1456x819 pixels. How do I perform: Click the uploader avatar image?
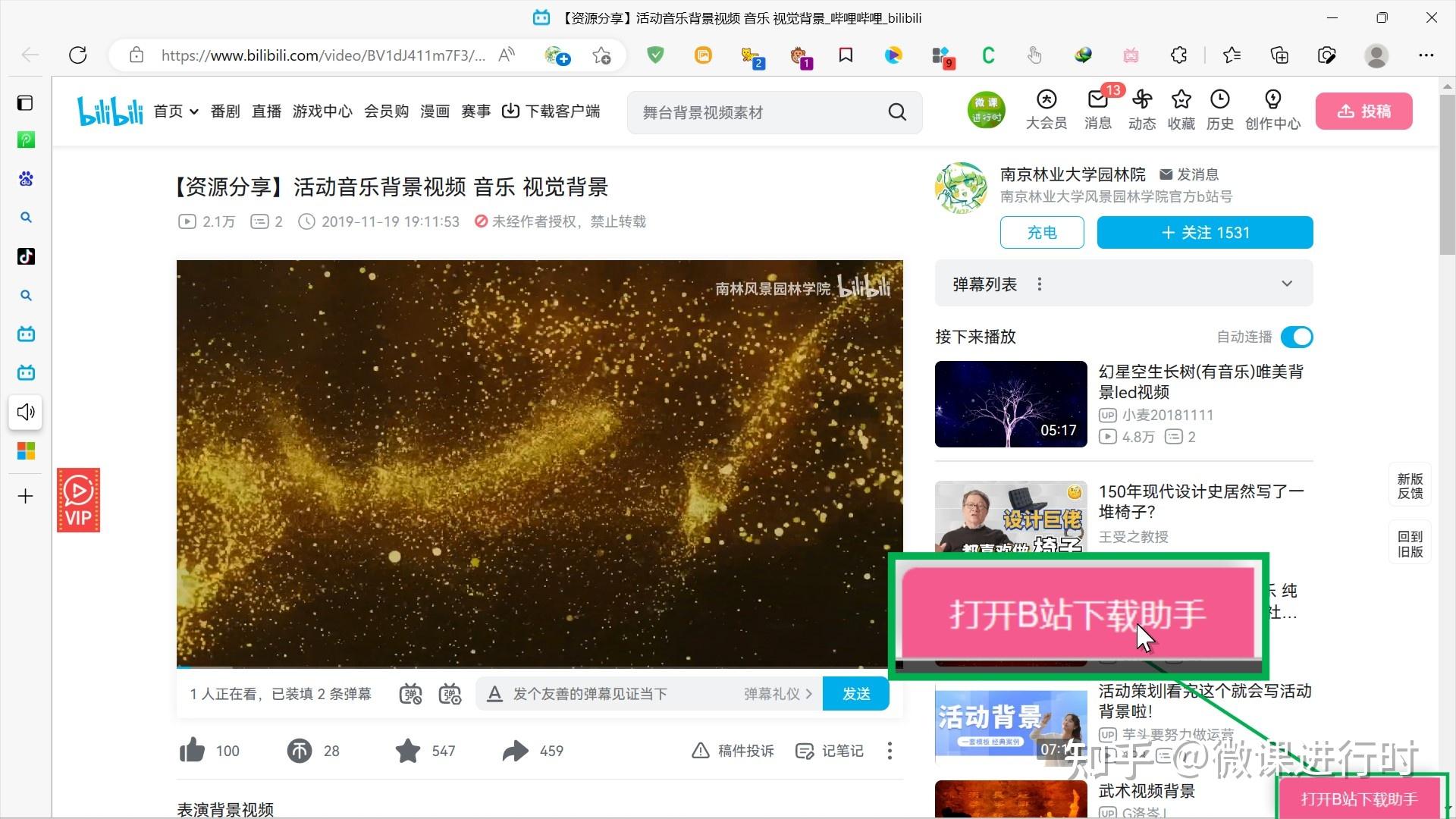961,187
